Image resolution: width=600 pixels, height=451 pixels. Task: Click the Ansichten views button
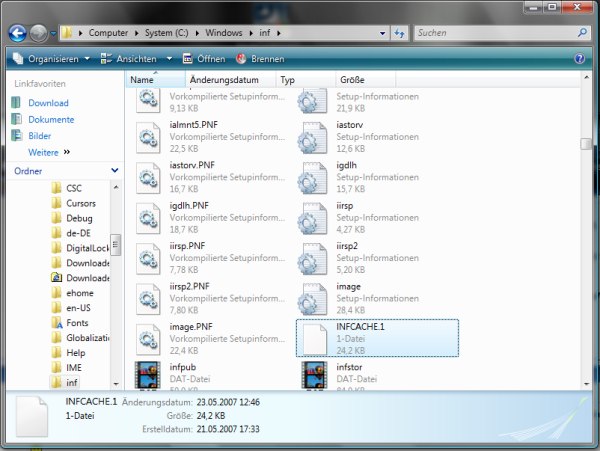tap(129, 59)
